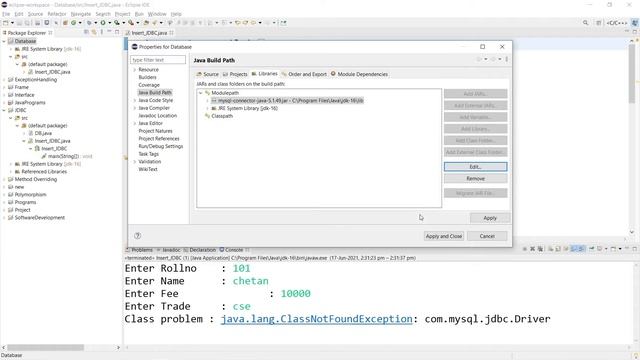640x360 pixels.
Task: Click the Pin Editor icon at toolbar end
Action: pos(283,23)
